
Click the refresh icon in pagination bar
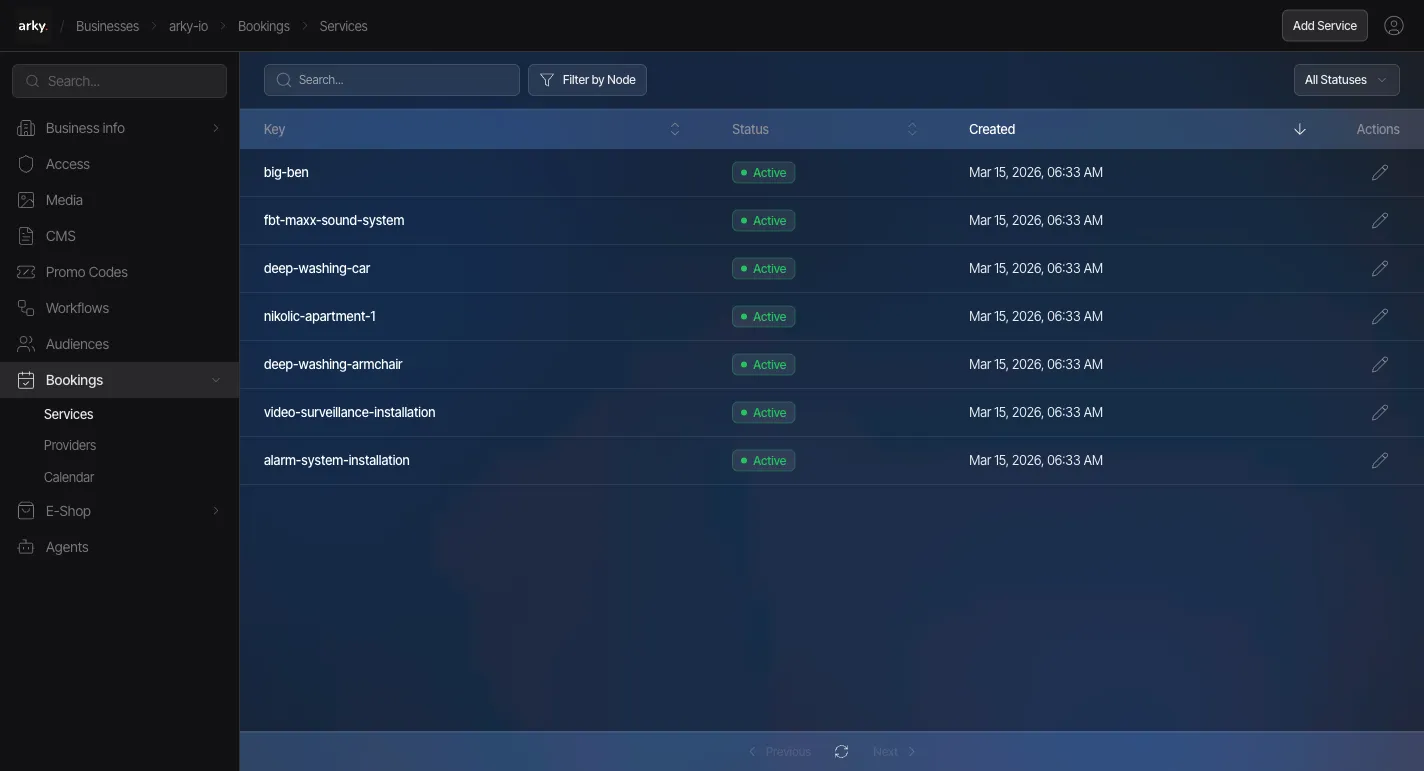click(841, 751)
